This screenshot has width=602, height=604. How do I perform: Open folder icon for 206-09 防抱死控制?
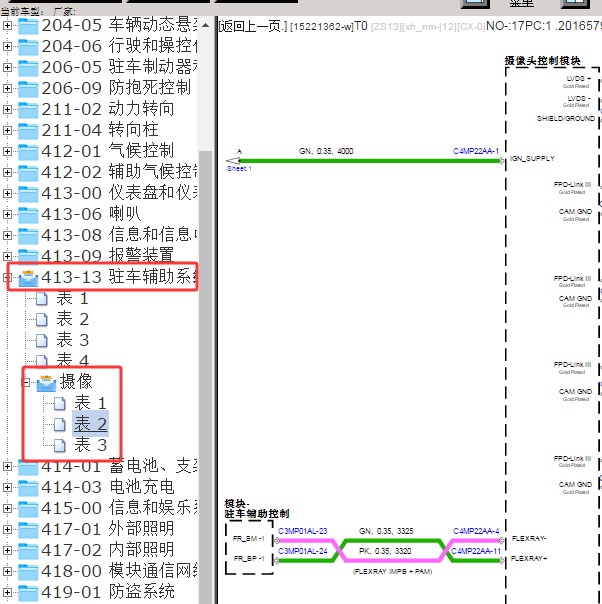point(28,89)
